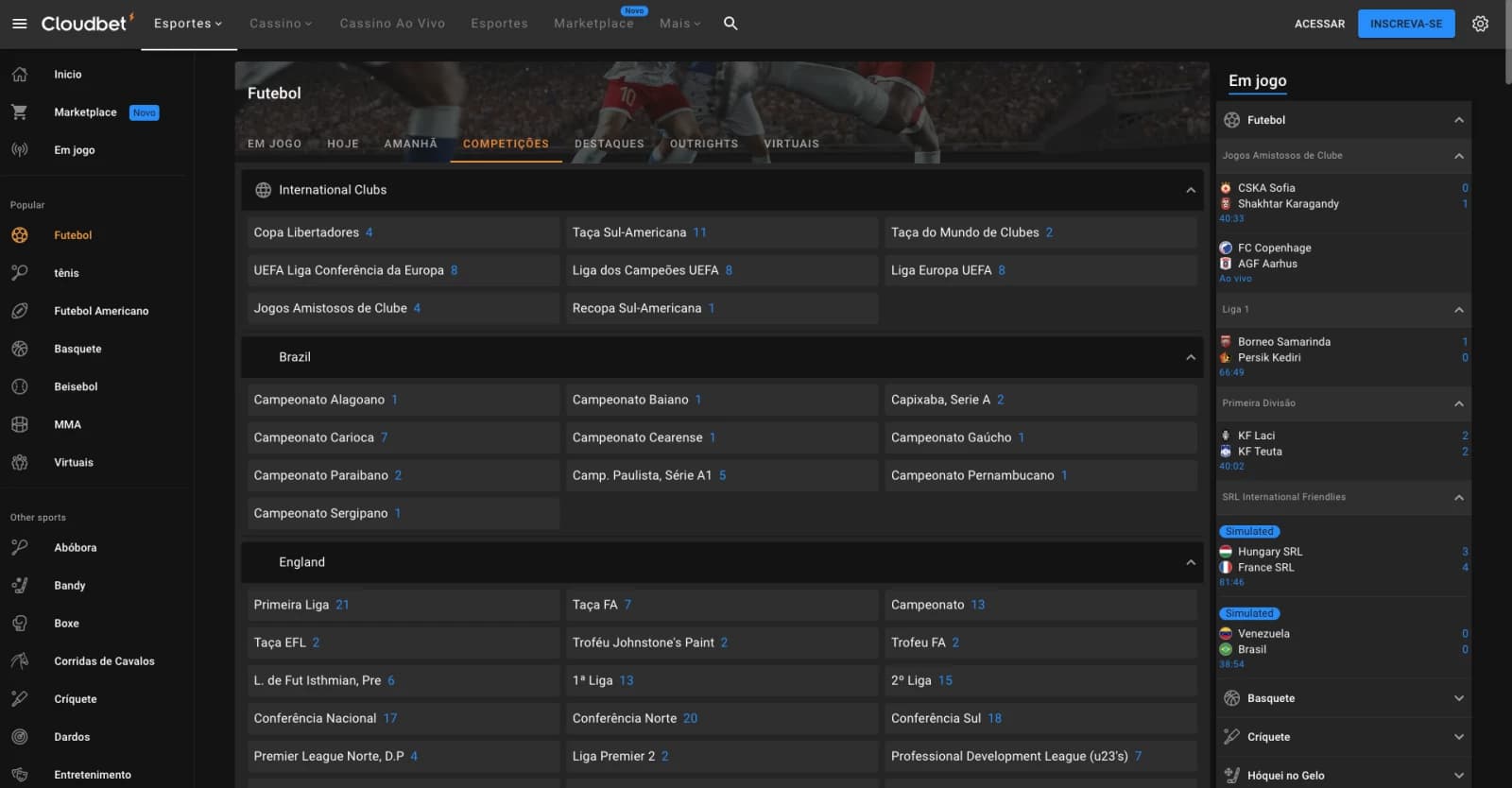1512x788 pixels.
Task: Open the hamburger menu icon
Action: pos(19,24)
